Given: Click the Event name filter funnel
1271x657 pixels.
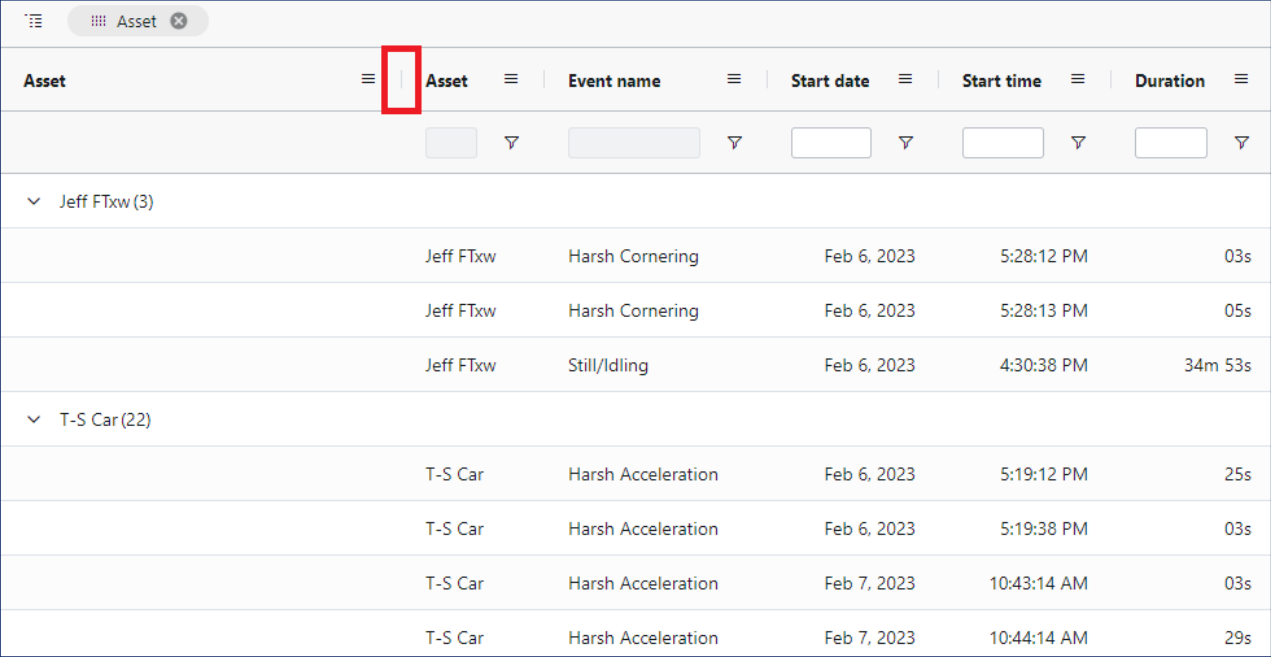Looking at the screenshot, I should click(x=734, y=143).
